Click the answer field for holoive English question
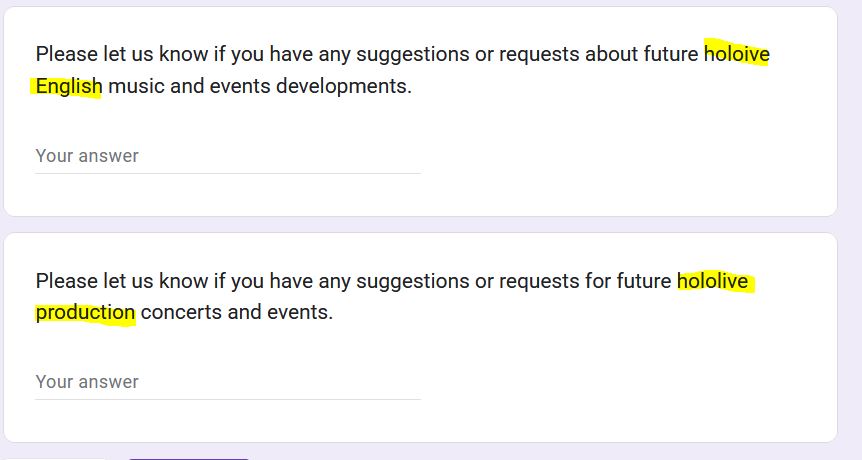The height and width of the screenshot is (460, 862). tap(227, 156)
